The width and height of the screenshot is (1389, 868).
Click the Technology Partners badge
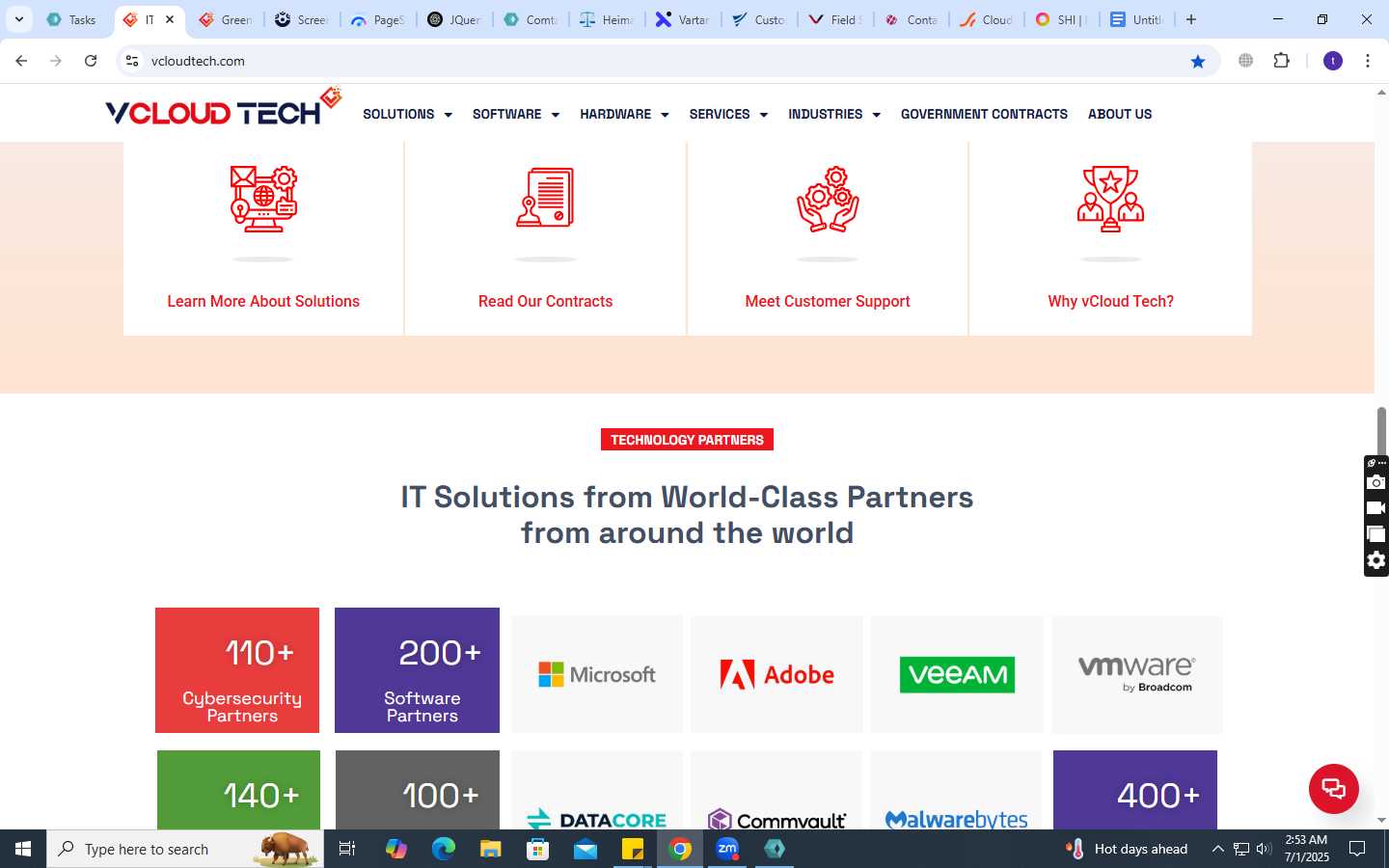[687, 440]
